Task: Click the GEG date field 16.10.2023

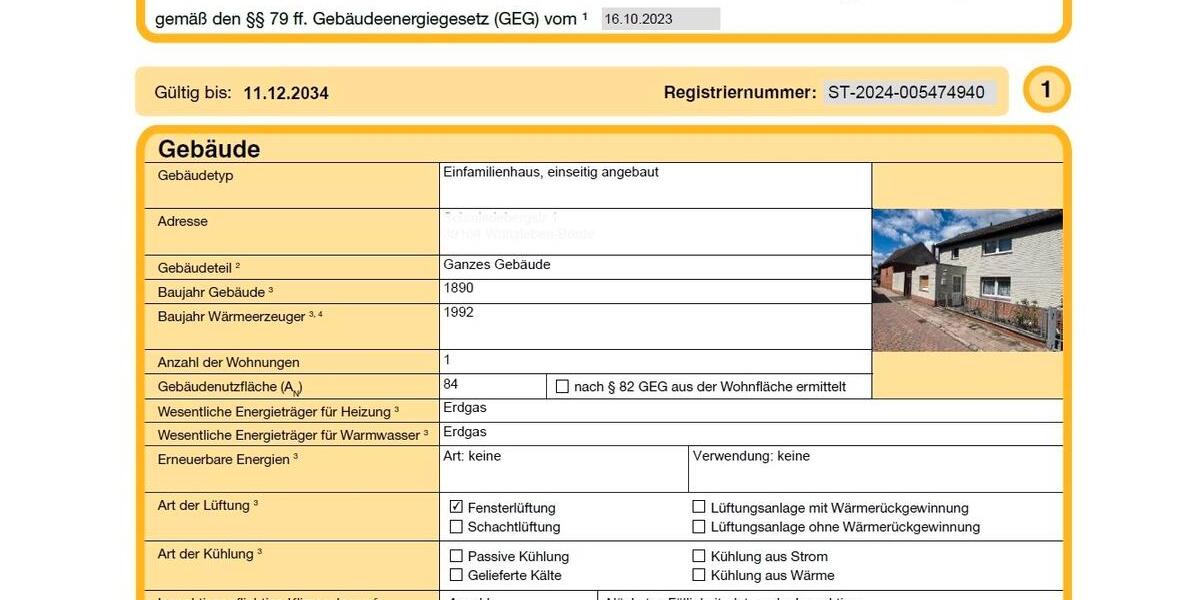Action: tap(660, 19)
